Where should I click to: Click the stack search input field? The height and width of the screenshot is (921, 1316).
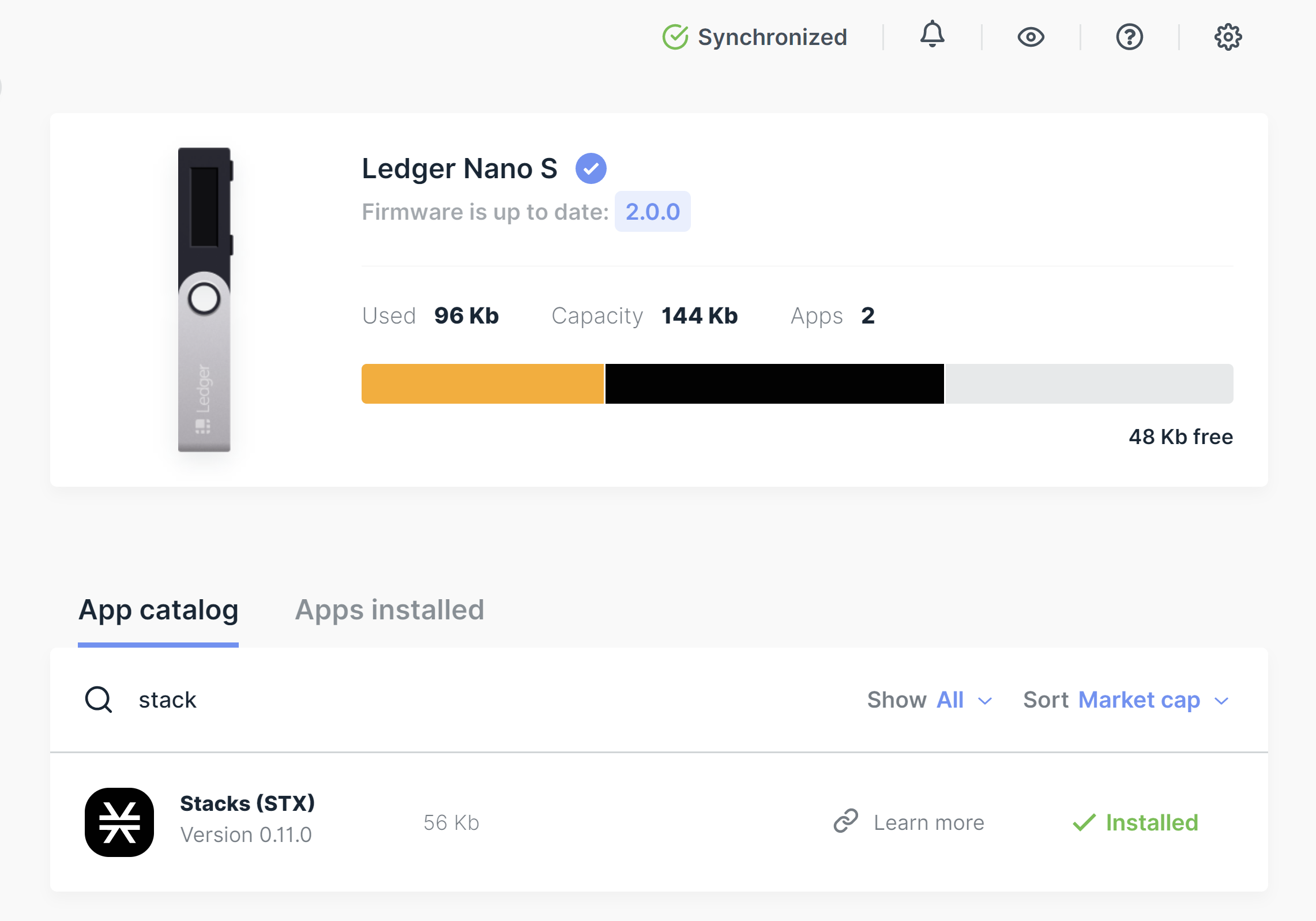pos(167,699)
